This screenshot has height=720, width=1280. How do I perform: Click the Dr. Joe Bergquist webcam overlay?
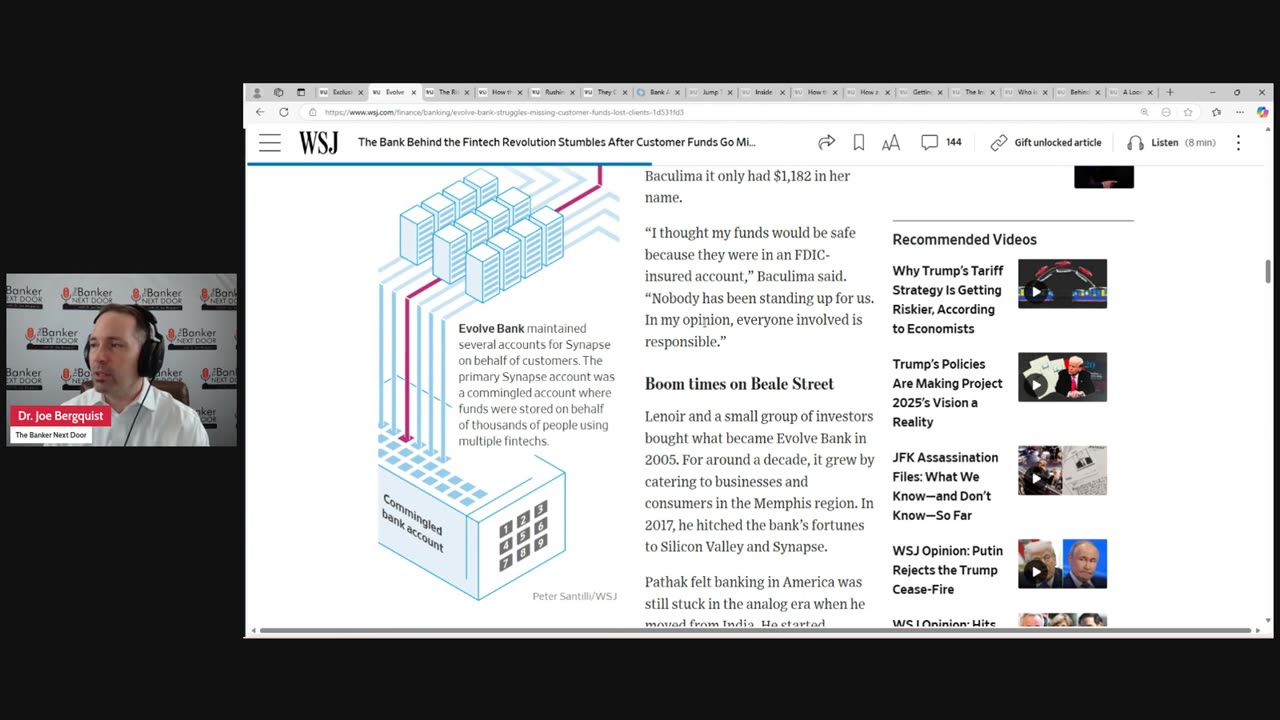tap(122, 360)
